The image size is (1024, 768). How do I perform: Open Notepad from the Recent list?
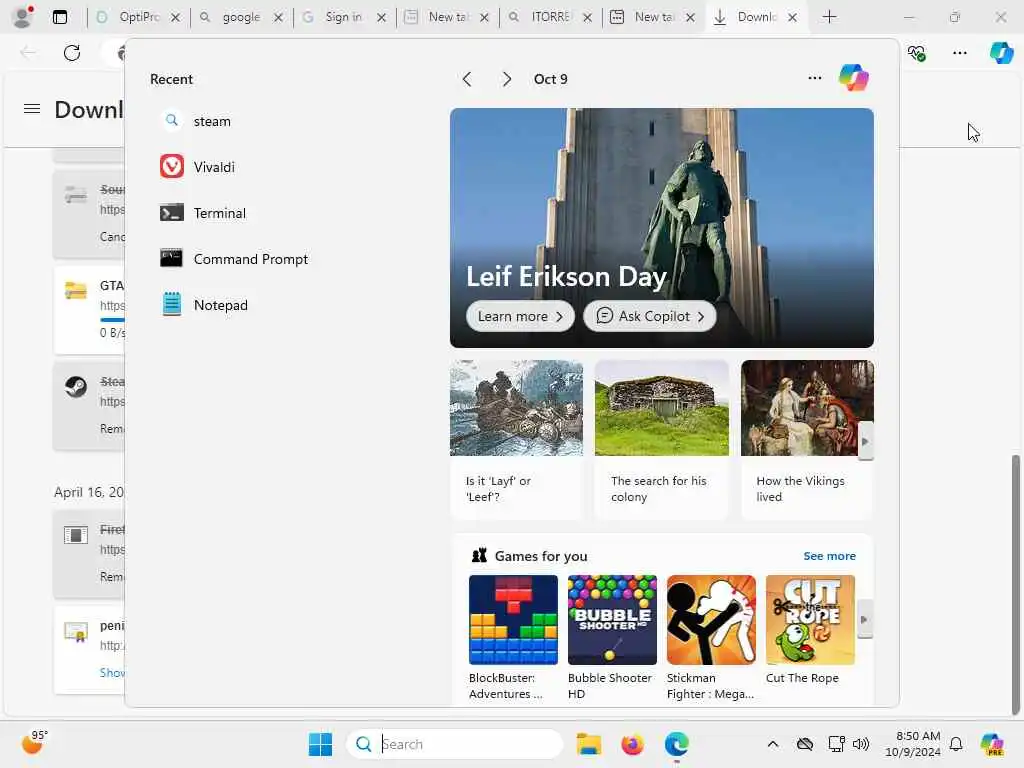pos(204,305)
